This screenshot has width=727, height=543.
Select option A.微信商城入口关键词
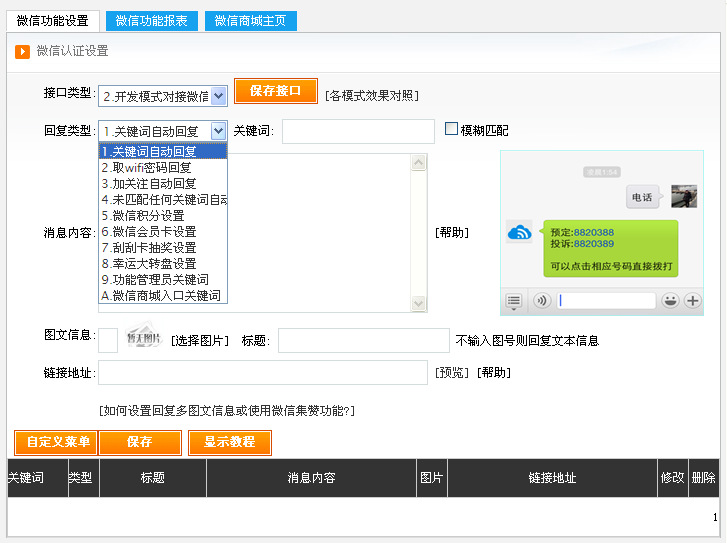(163, 295)
